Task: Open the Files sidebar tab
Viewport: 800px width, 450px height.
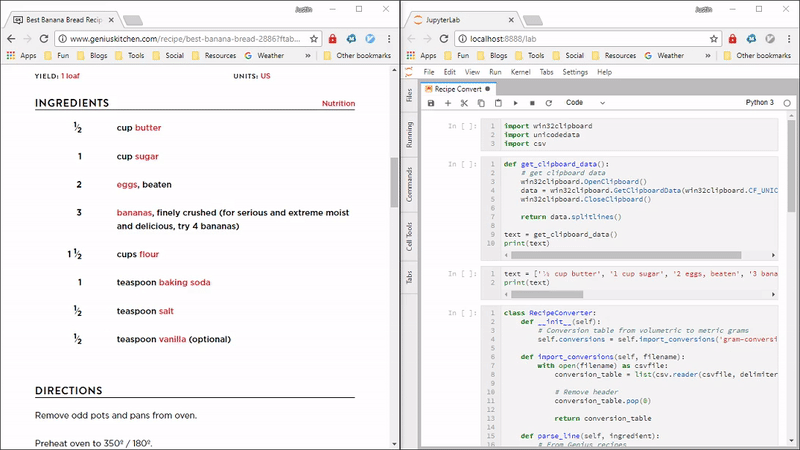Action: [x=409, y=94]
